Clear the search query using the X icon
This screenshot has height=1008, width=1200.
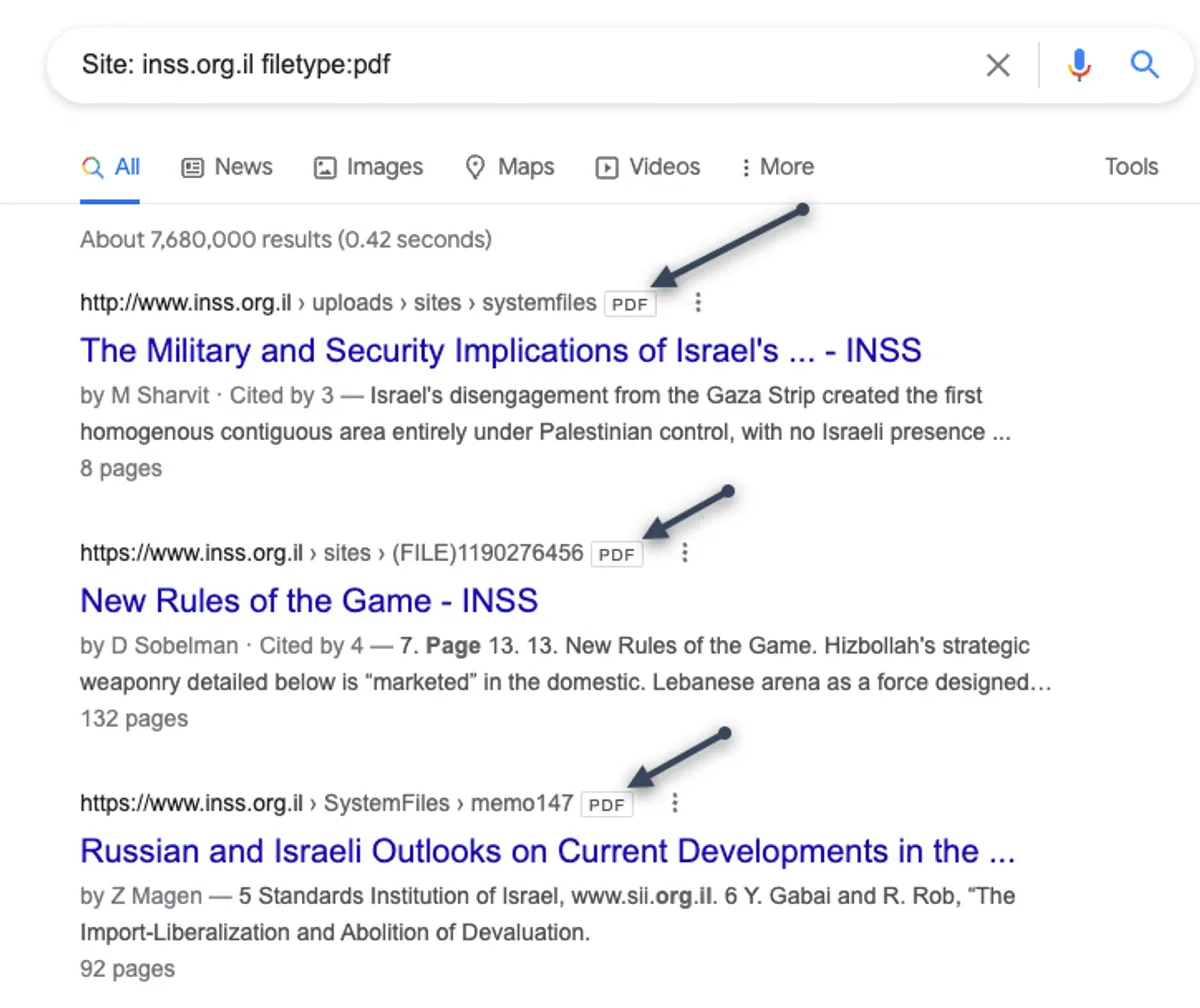click(x=998, y=65)
